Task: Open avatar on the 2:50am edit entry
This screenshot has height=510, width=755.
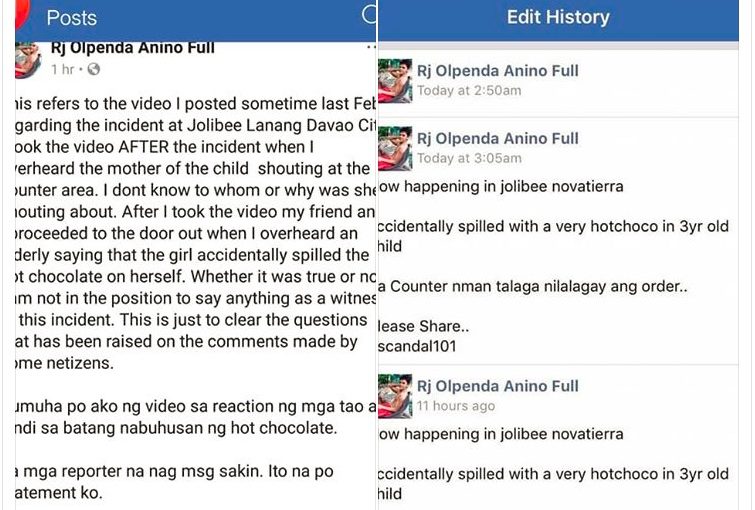Action: point(395,81)
